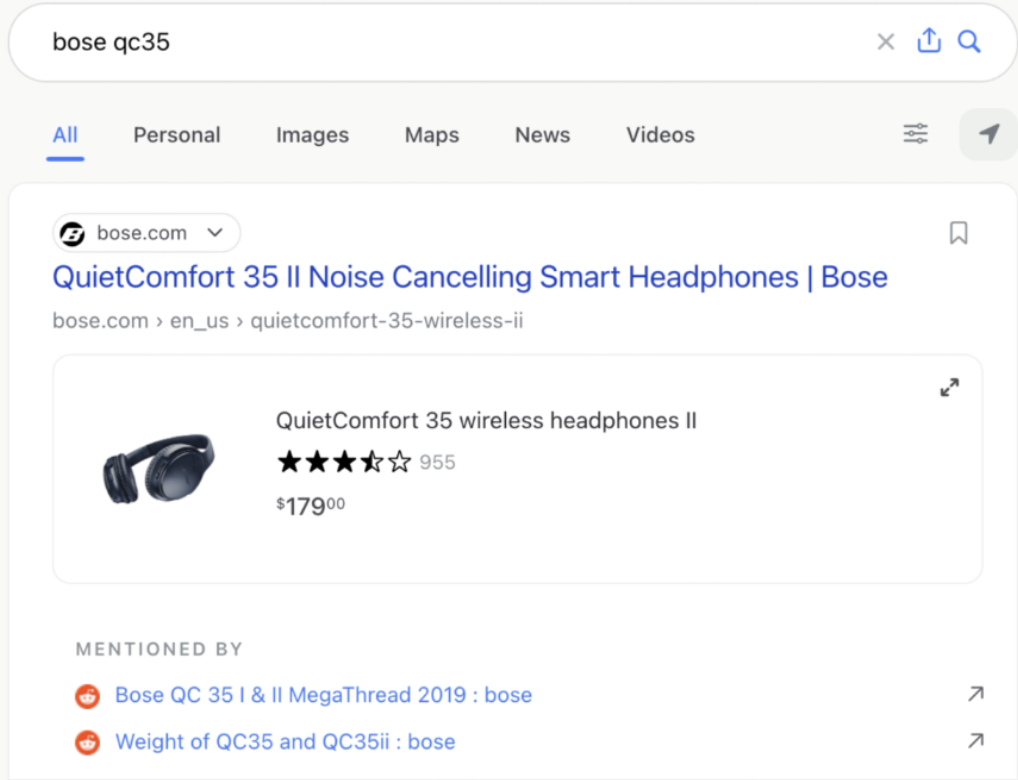The height and width of the screenshot is (780, 1018).
Task: Click the arrow icon beside the MegaThread result
Action: click(x=975, y=694)
